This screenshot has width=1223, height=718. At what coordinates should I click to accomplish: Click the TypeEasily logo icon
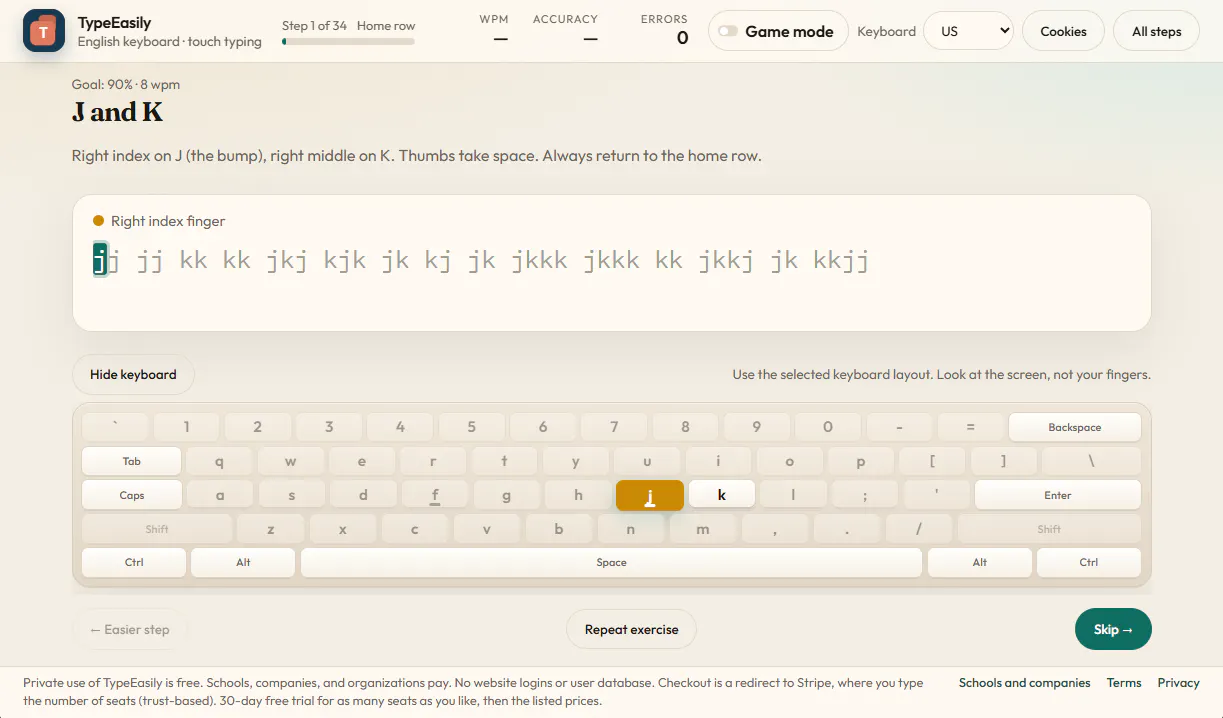(44, 31)
